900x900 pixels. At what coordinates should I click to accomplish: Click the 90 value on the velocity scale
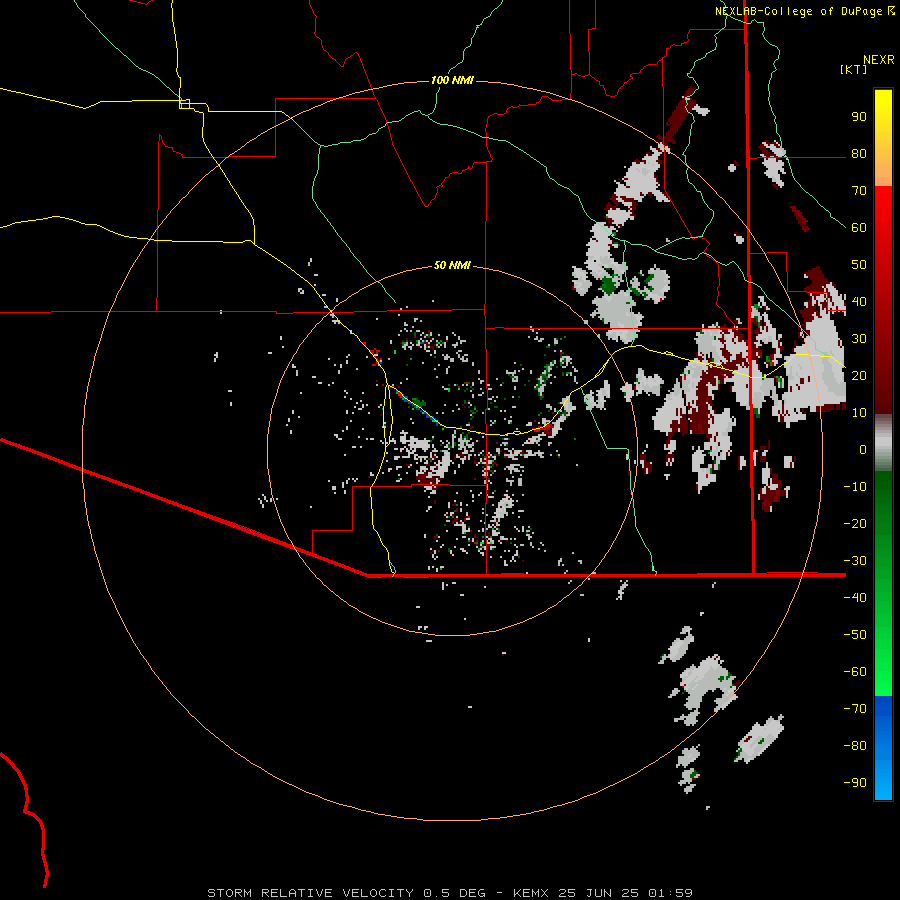pos(859,117)
